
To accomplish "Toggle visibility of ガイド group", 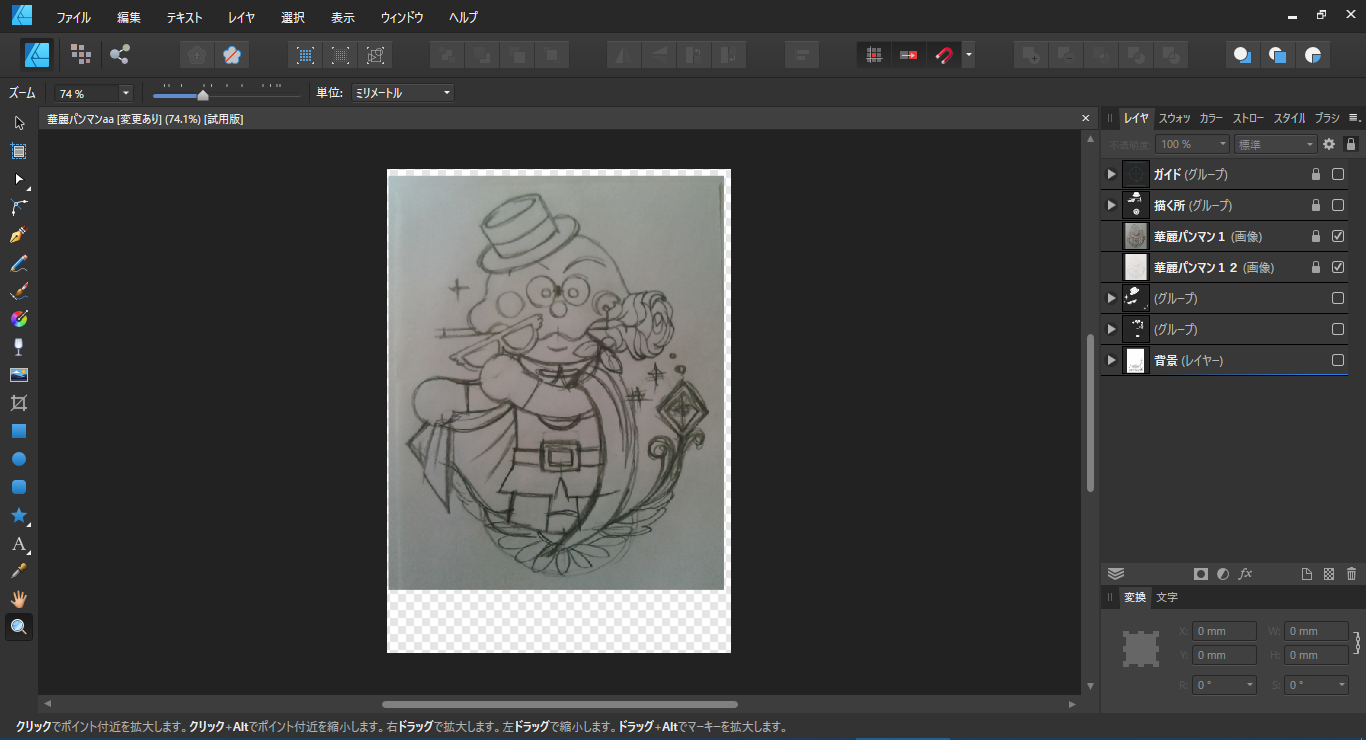I will click(1338, 174).
